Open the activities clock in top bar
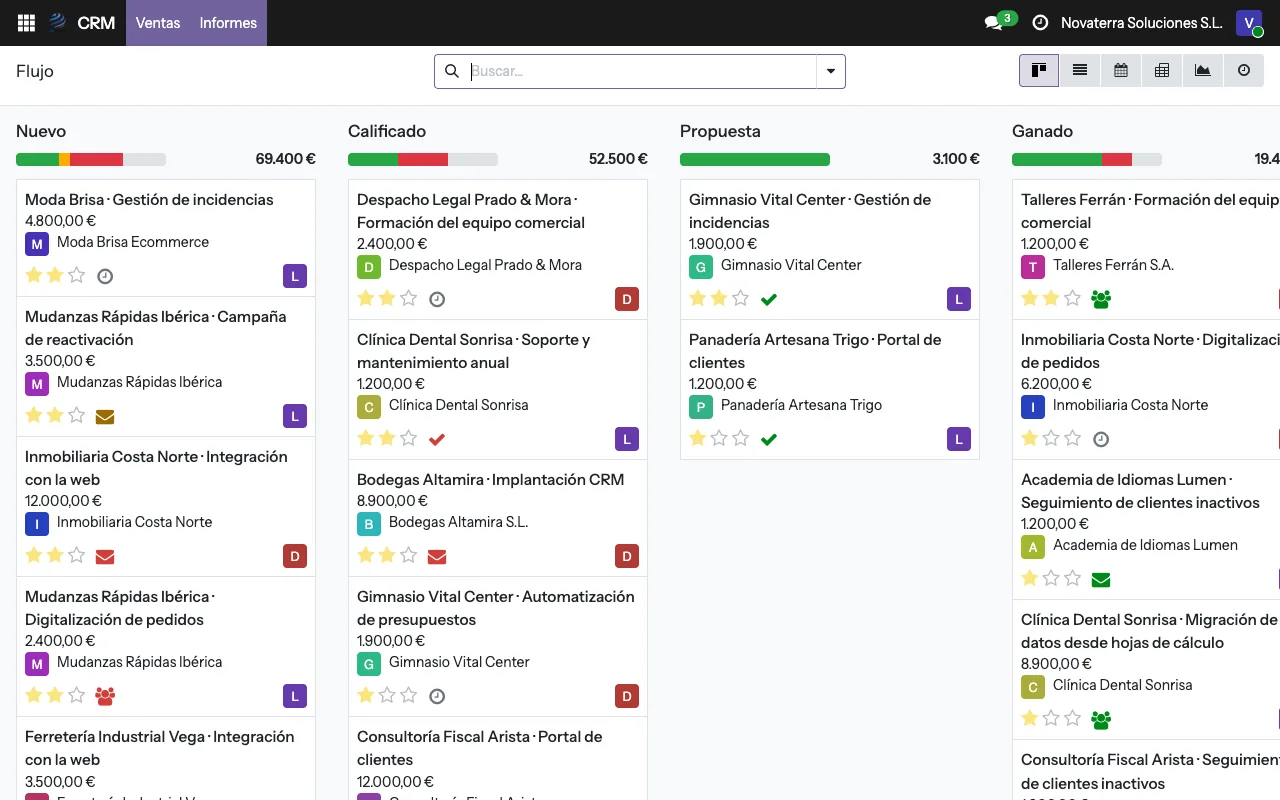 [1040, 23]
